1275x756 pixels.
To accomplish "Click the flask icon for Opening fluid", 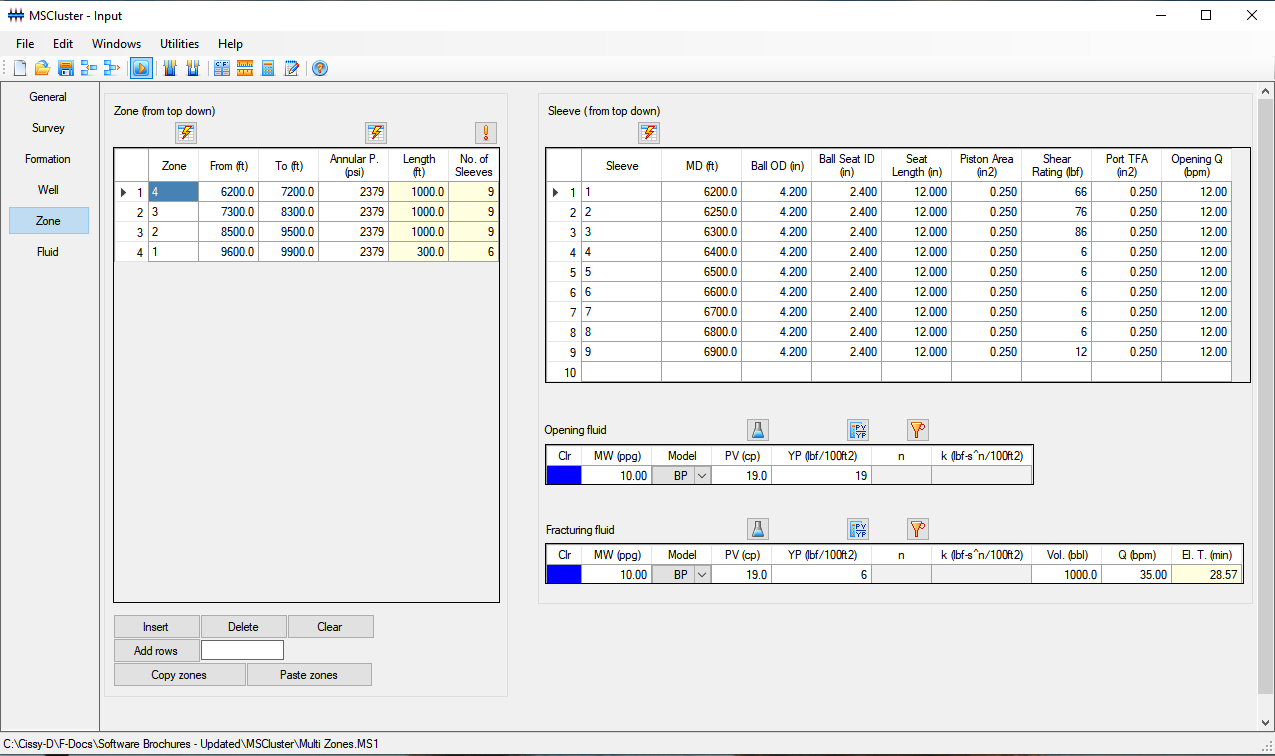I will (x=758, y=430).
